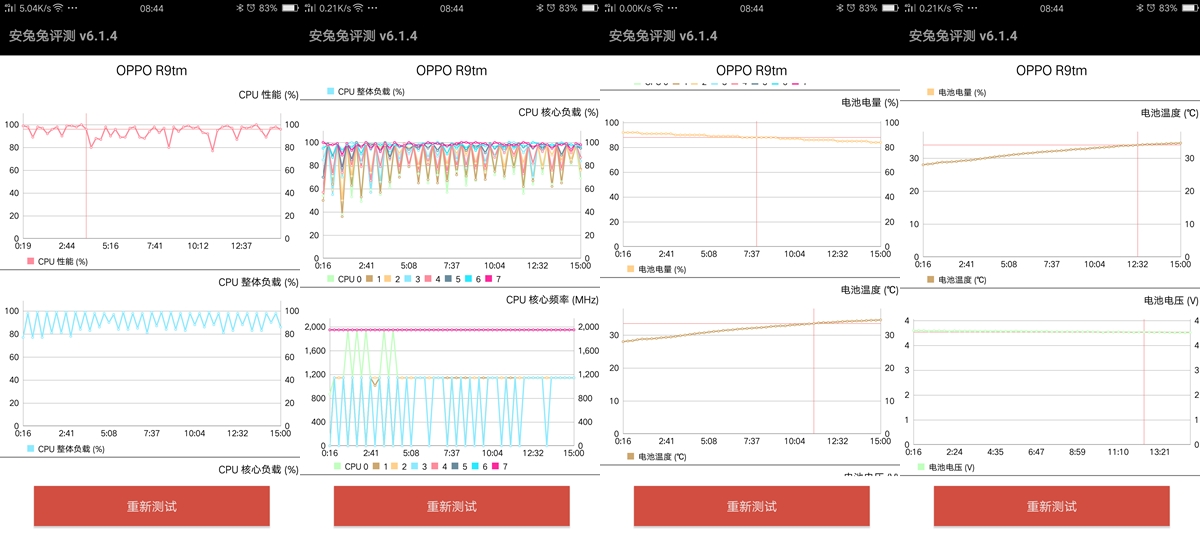The image size is (1200, 535).
Task: Tap CPU 整体负载 legend above CPU 核心负载 chart
Action: tap(365, 92)
